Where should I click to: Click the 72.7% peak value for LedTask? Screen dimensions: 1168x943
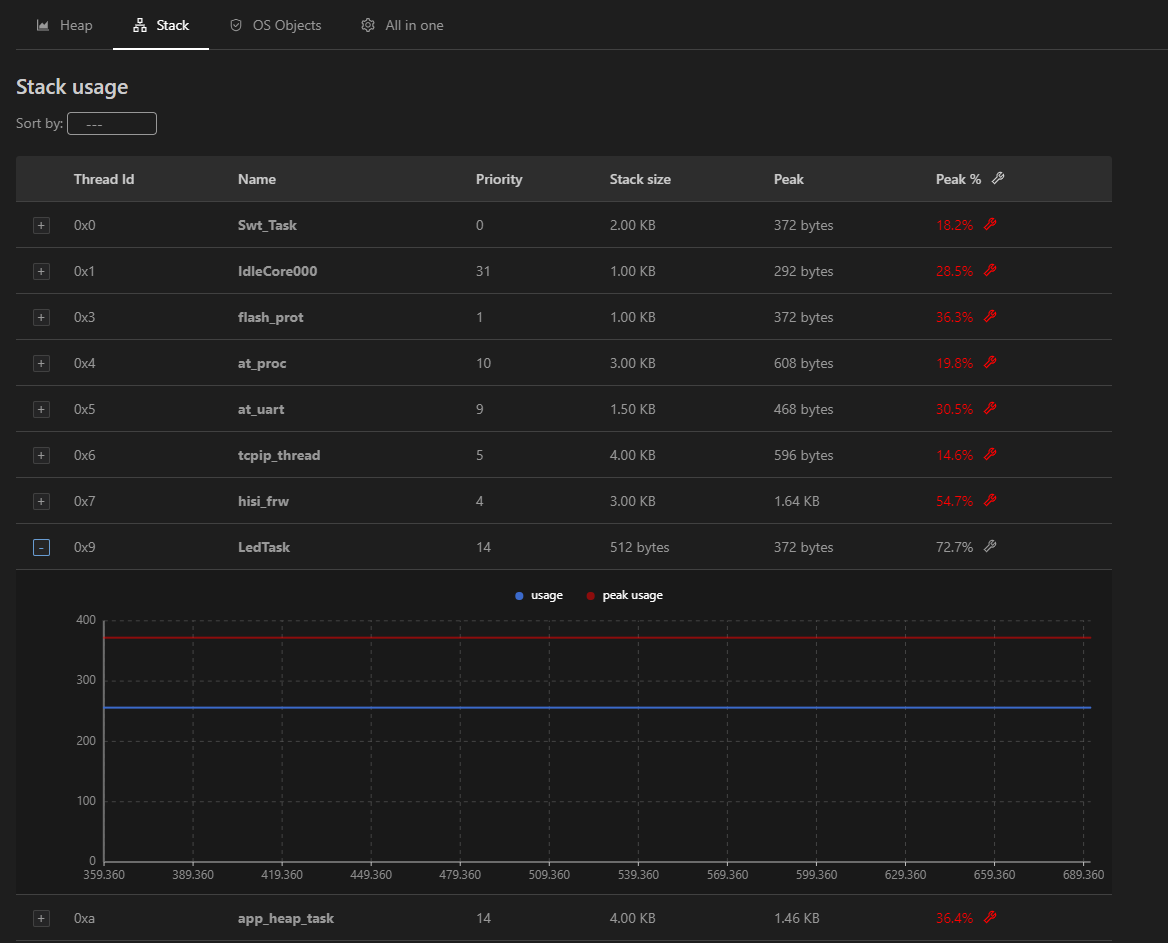[954, 547]
